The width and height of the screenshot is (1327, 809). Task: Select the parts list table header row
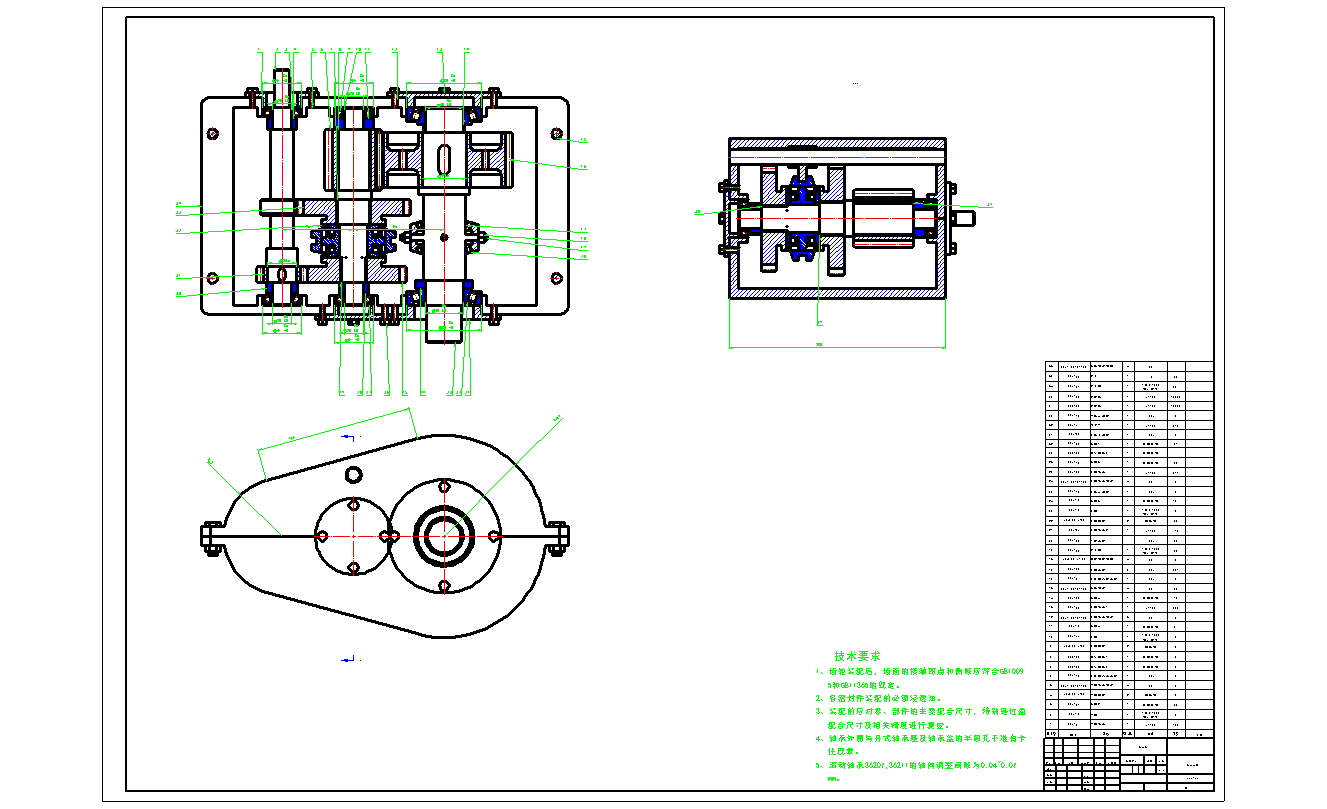click(1128, 732)
